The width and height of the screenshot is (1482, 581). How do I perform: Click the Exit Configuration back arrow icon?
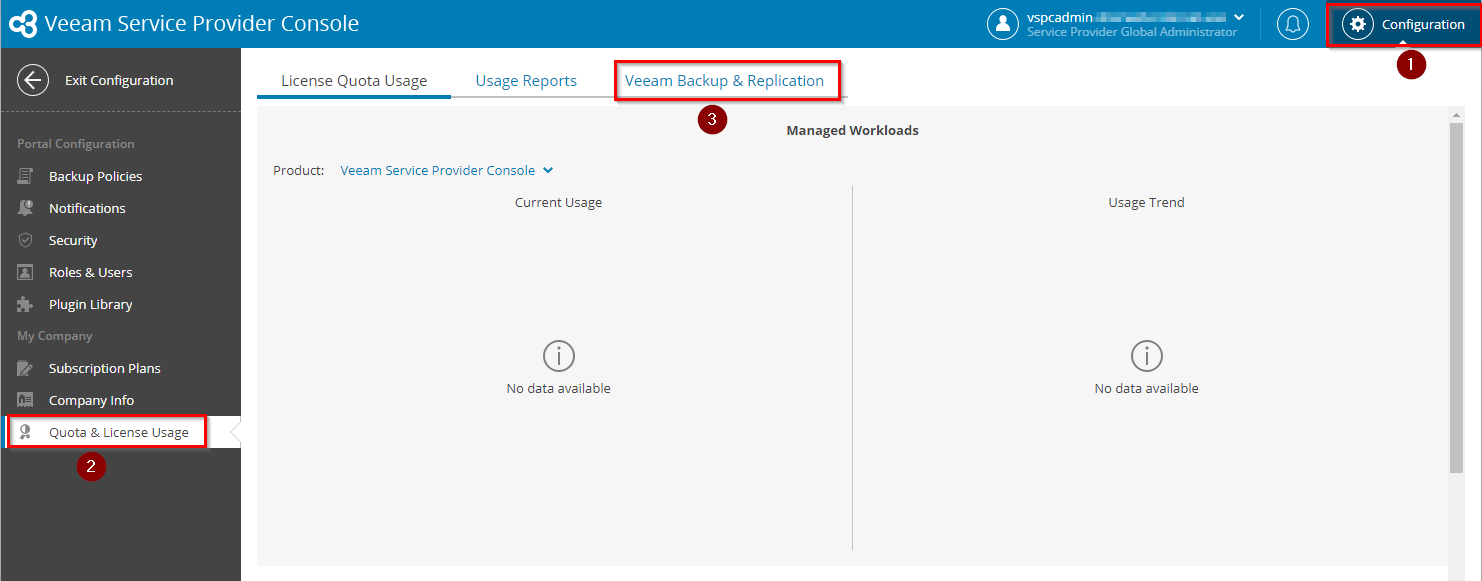coord(33,80)
